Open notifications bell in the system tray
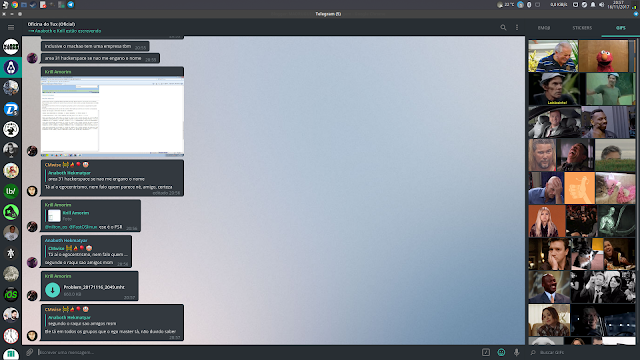Image resolution: width=640 pixels, height=360 pixels. pyautogui.click(x=593, y=4)
